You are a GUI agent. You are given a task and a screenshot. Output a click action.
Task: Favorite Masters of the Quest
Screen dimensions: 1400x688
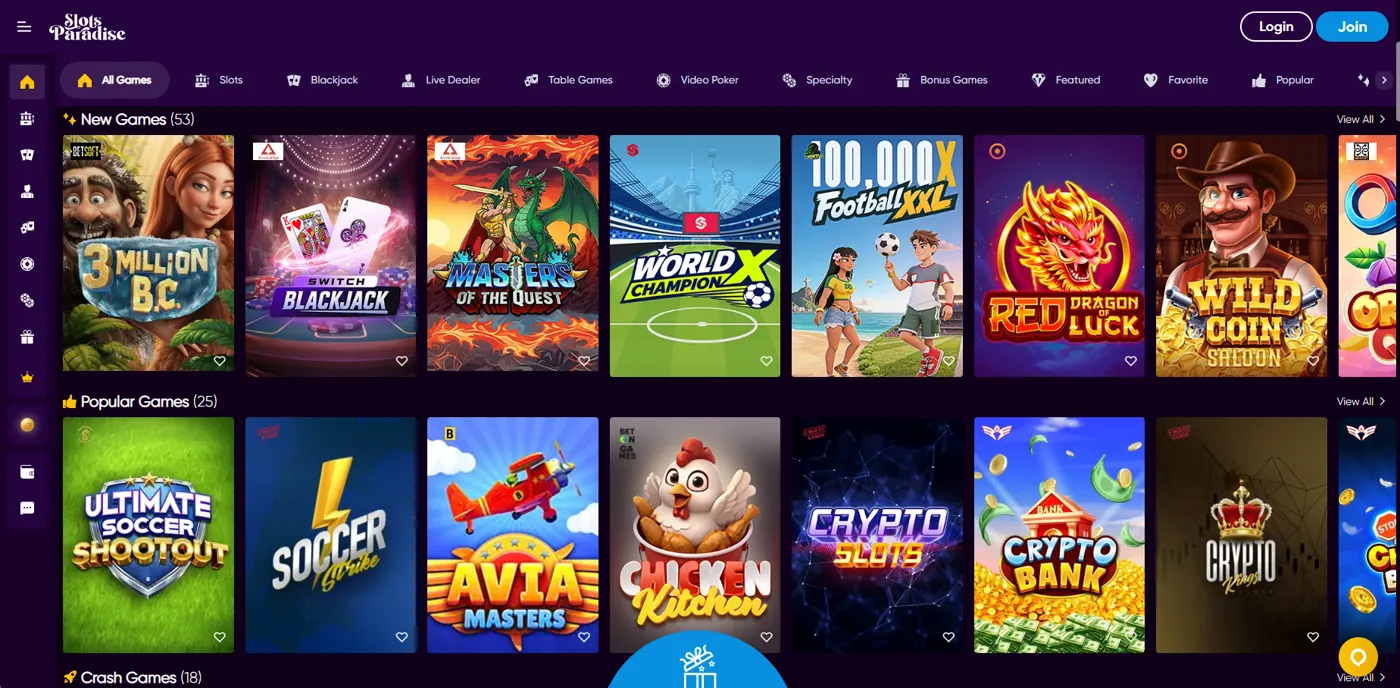click(584, 361)
